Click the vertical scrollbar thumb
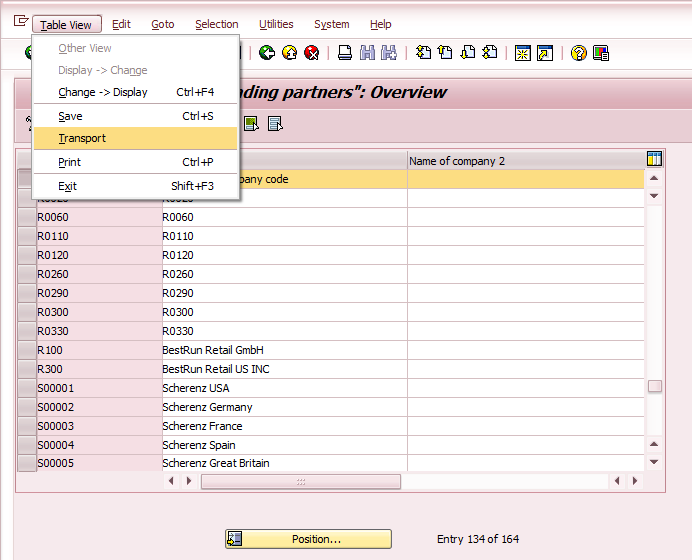Viewport: 692px width, 560px height. pos(654,386)
